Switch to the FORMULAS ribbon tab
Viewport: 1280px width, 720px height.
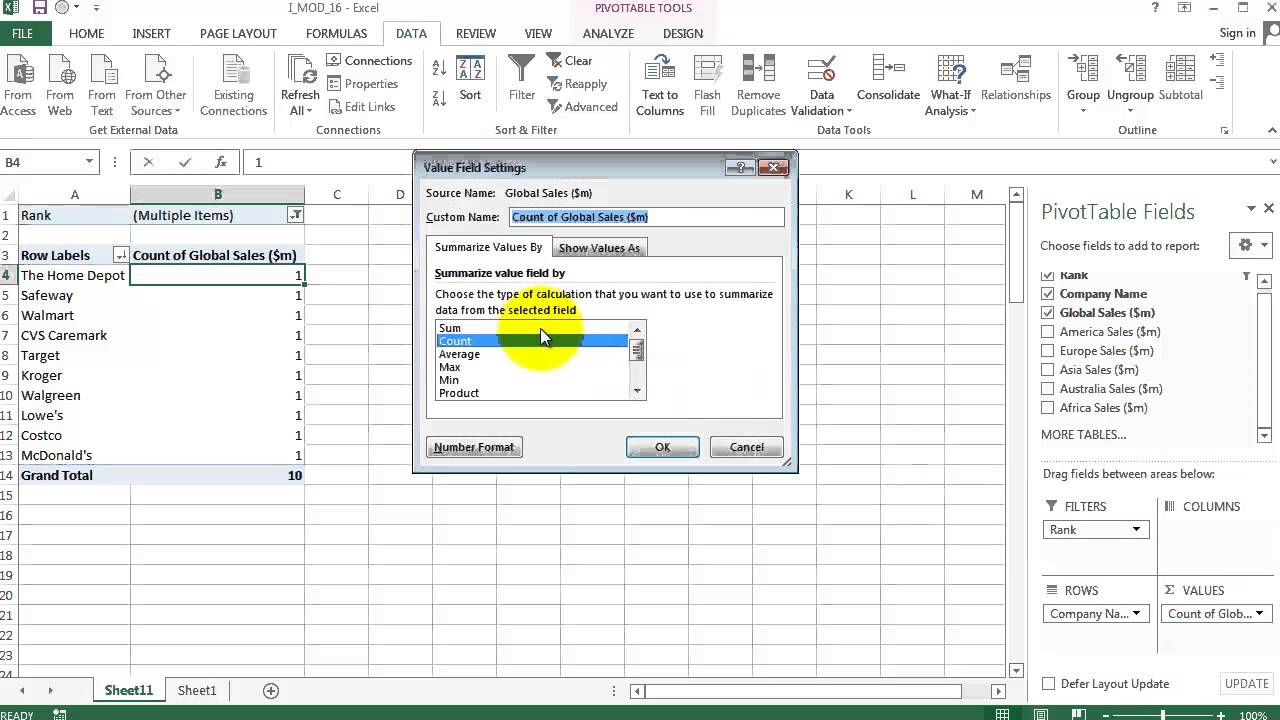336,33
